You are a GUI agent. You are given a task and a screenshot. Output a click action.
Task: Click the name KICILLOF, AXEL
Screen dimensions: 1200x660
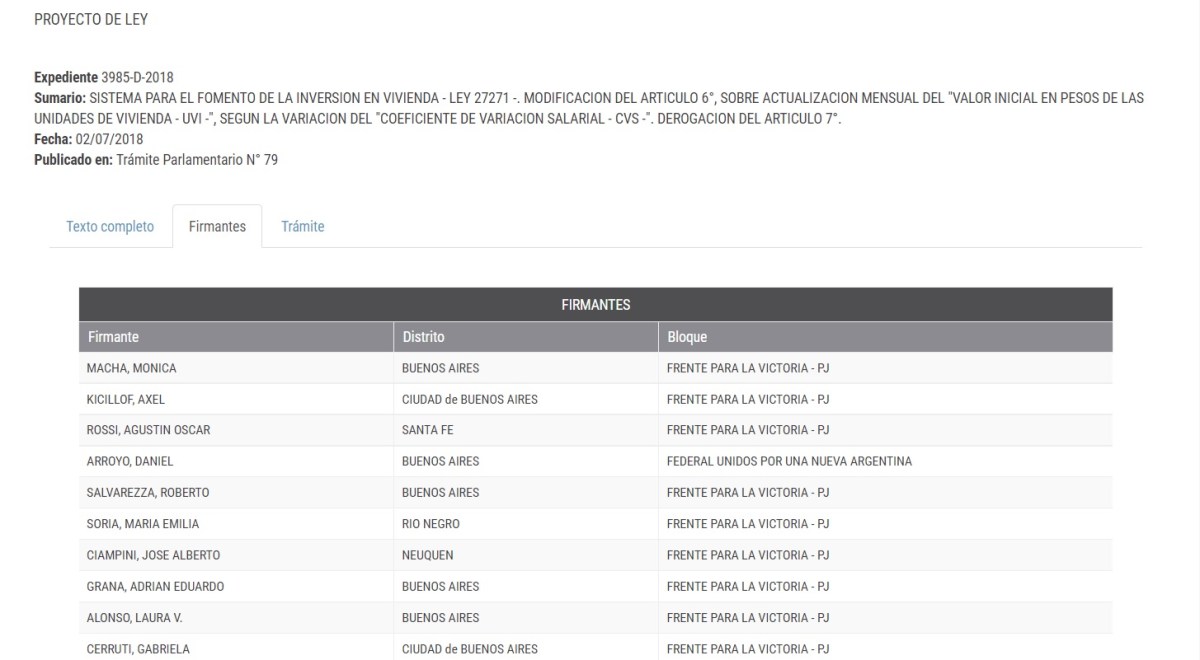point(126,399)
